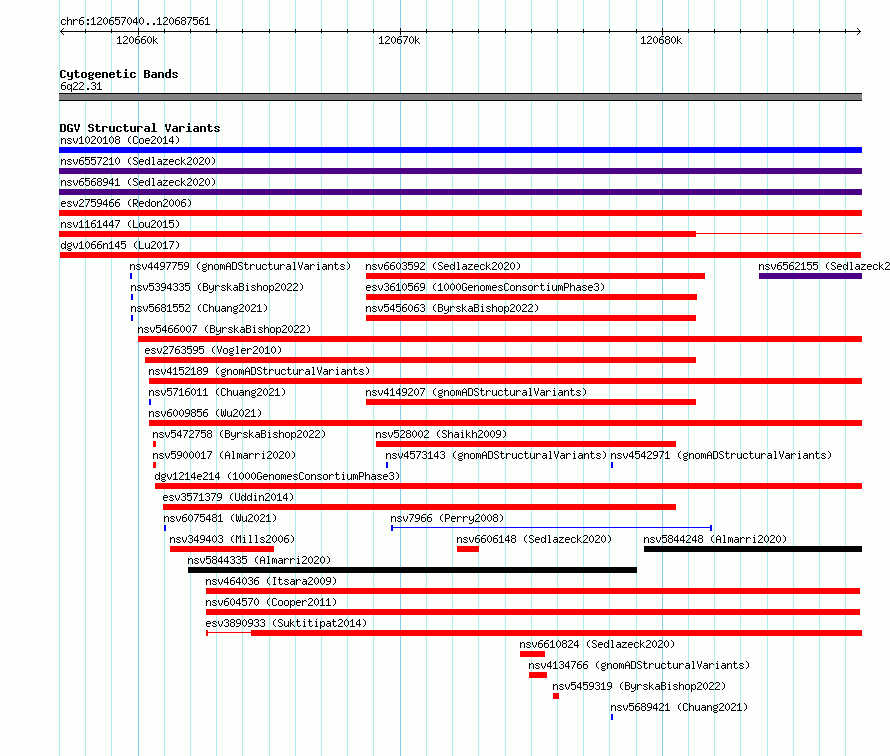Open nsv349403 (Mills2006) label

[232, 539]
